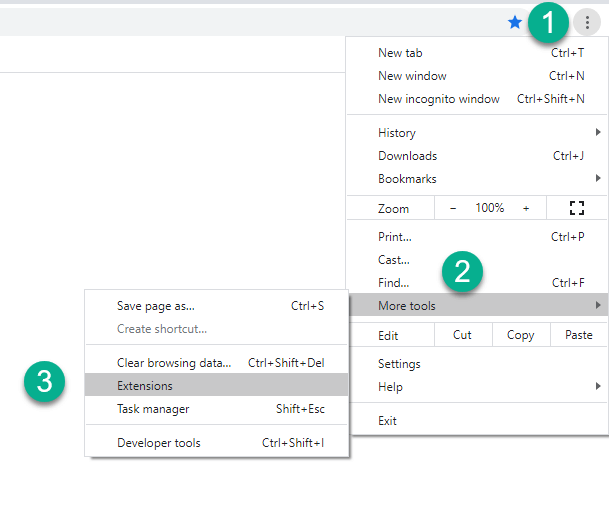Image resolution: width=609 pixels, height=520 pixels.
Task: Open Downloads from the menu
Action: coord(478,156)
